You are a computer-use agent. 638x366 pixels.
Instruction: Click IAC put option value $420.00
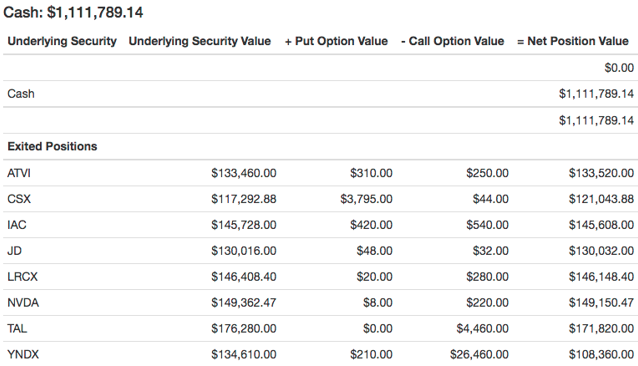[x=371, y=225]
